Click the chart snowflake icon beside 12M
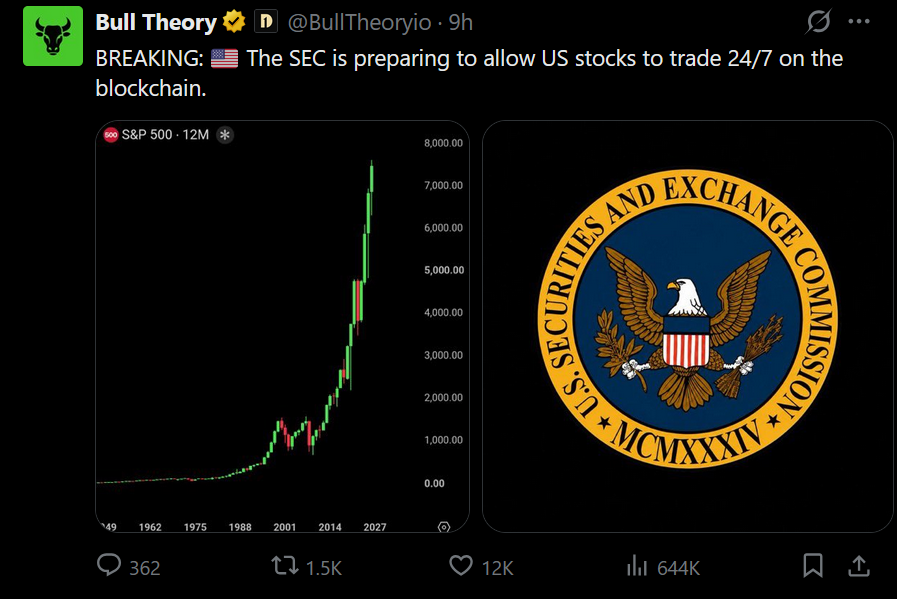Viewport: 897px width, 599px height. [225, 135]
